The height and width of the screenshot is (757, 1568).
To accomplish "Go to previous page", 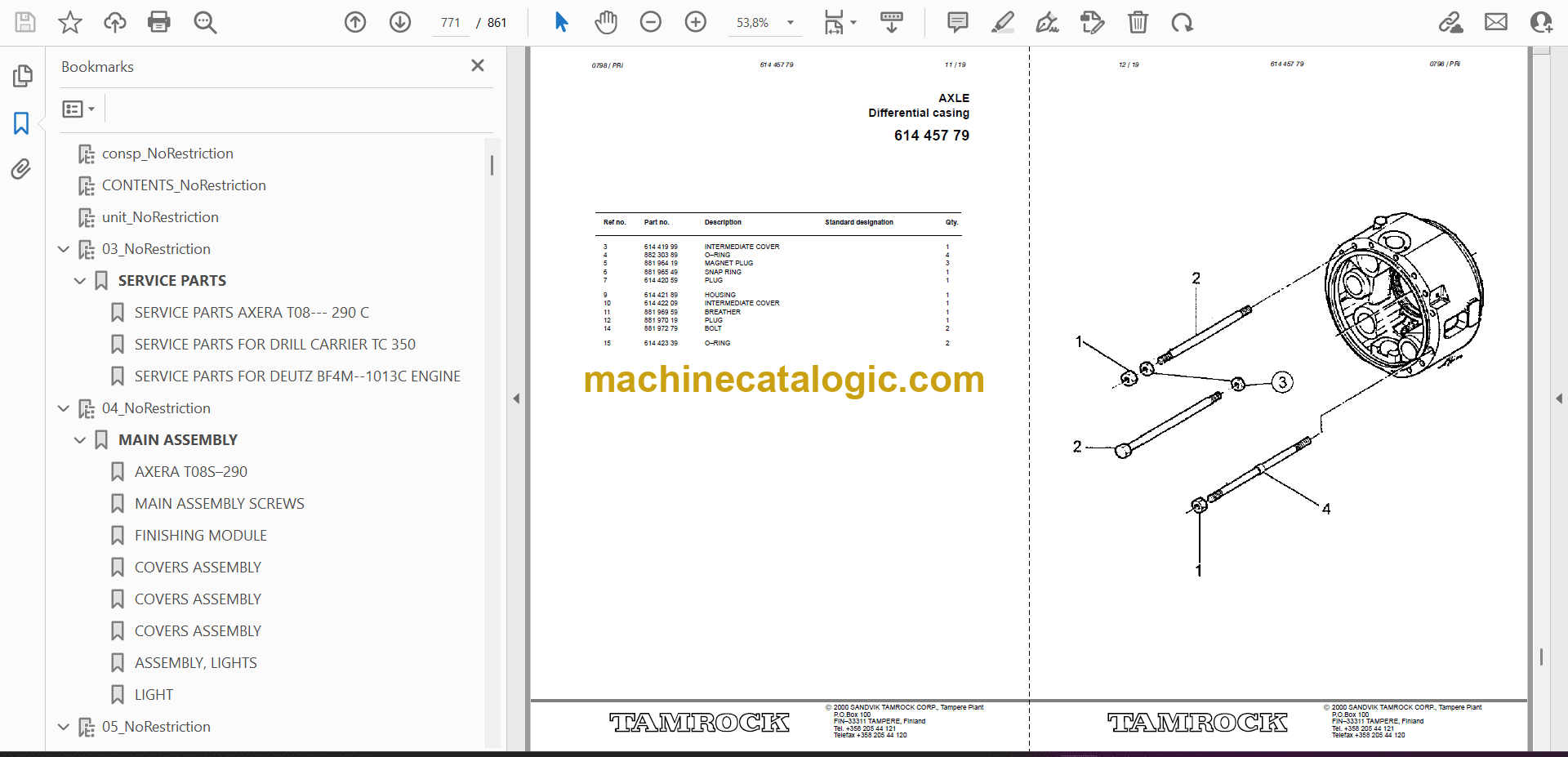I will [x=355, y=22].
